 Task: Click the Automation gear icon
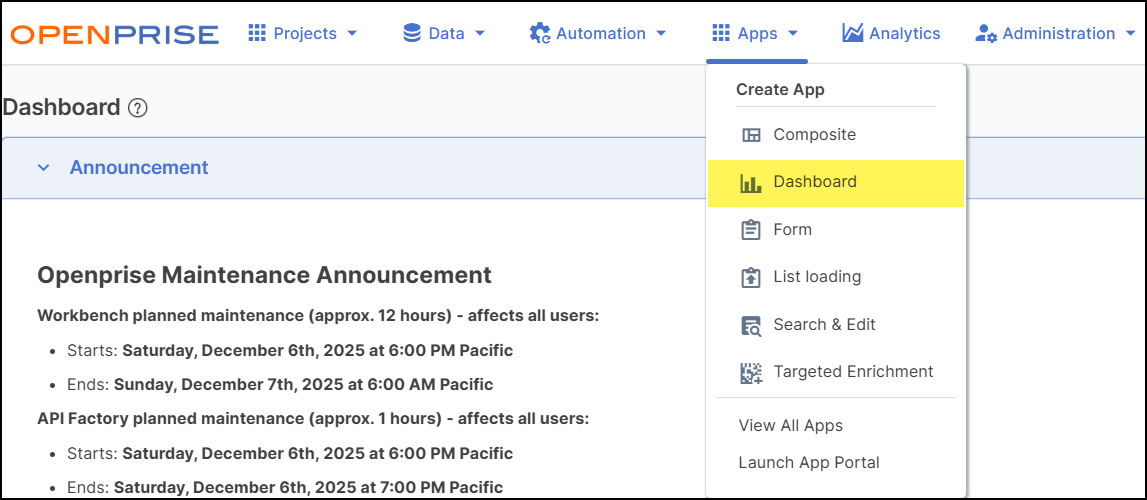click(539, 34)
